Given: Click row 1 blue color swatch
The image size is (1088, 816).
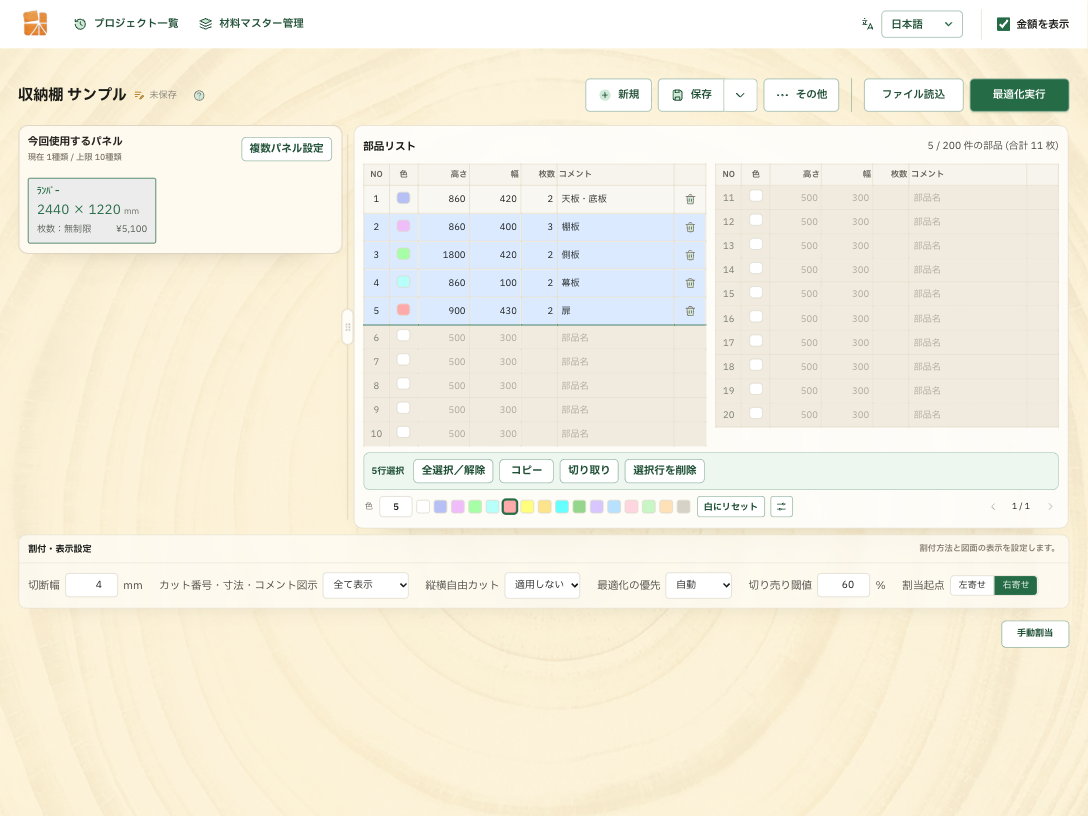Looking at the screenshot, I should click(x=403, y=198).
